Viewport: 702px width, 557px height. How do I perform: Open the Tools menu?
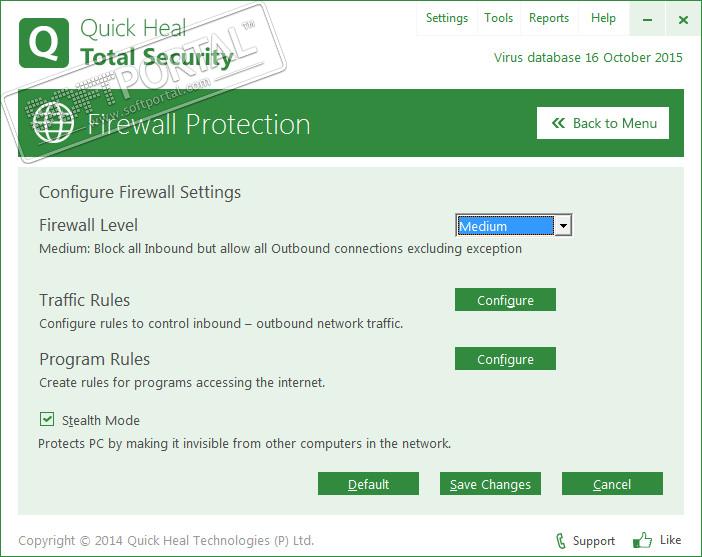pyautogui.click(x=498, y=18)
